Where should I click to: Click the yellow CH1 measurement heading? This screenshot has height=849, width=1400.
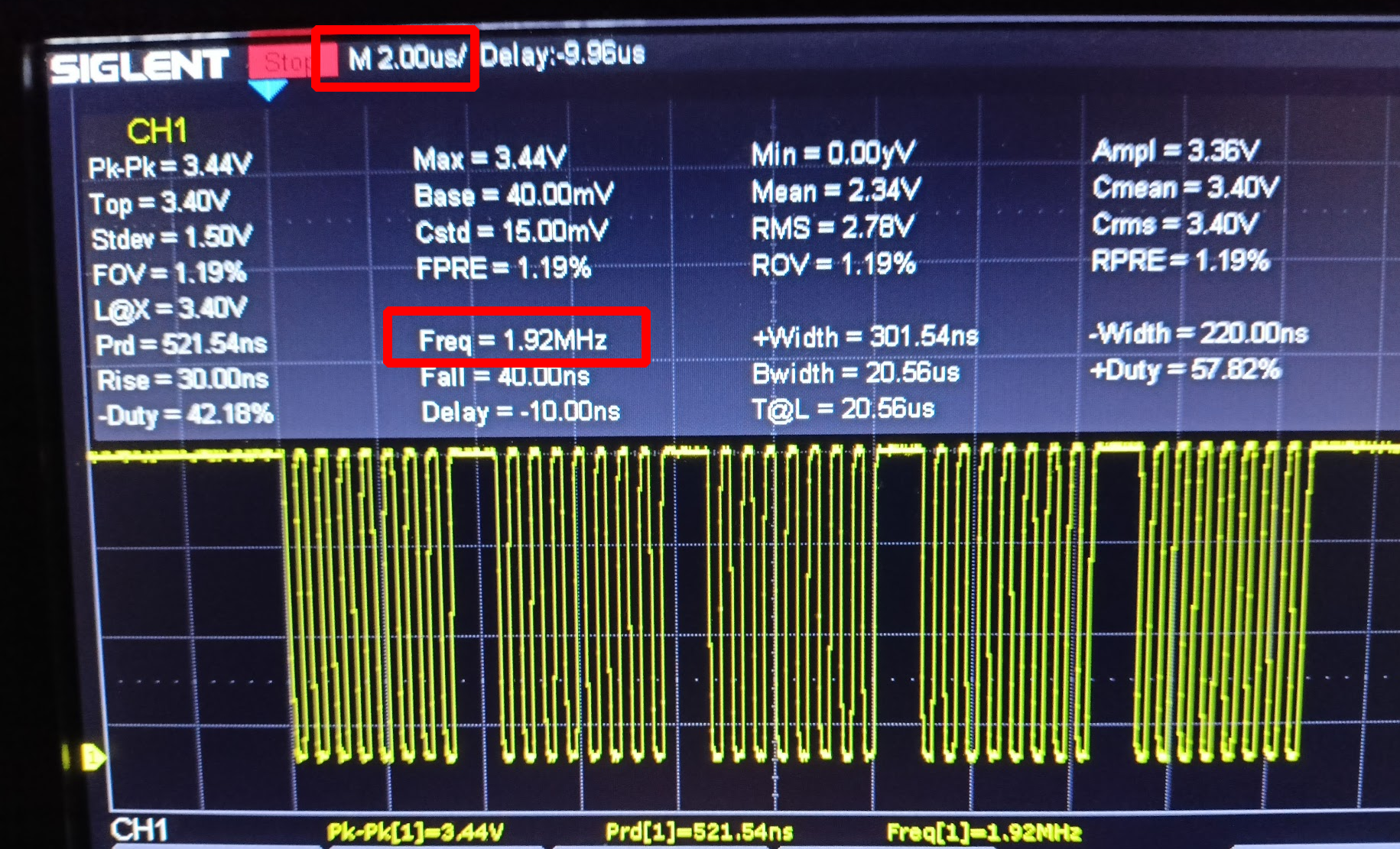pos(157,131)
